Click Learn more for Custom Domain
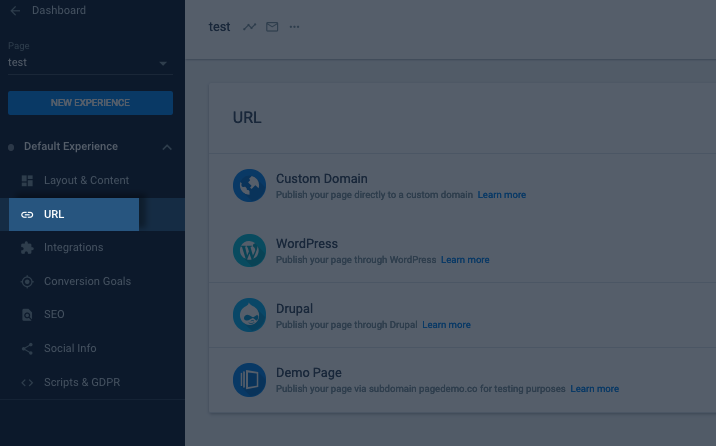Screen dimensions: 716x446 502,195
